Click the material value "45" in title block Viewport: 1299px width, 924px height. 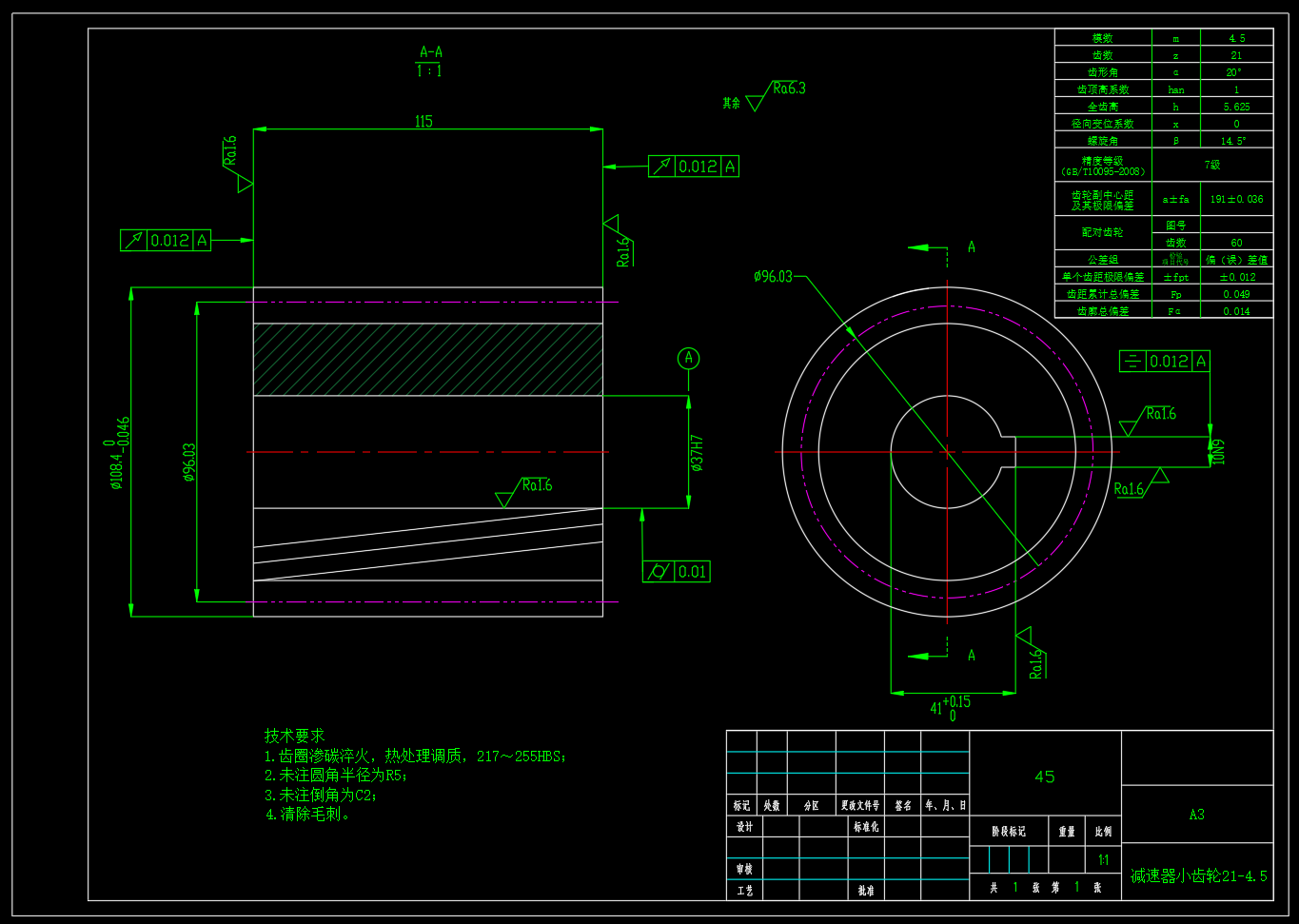(1045, 777)
